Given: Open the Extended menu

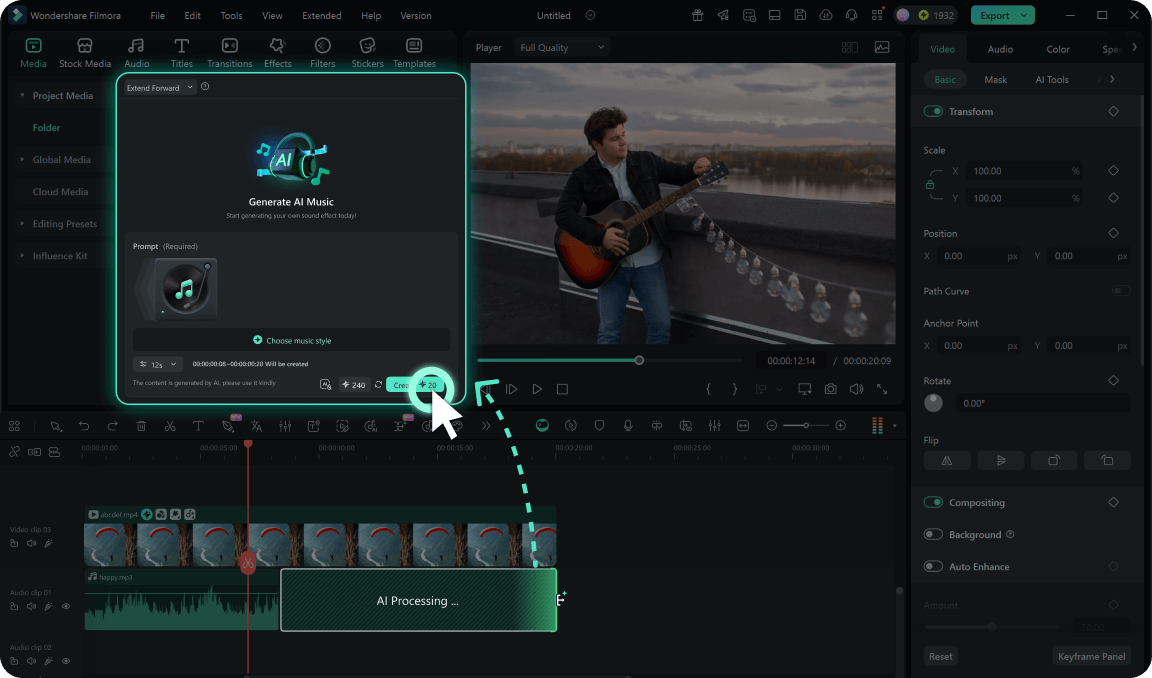Looking at the screenshot, I should [321, 15].
